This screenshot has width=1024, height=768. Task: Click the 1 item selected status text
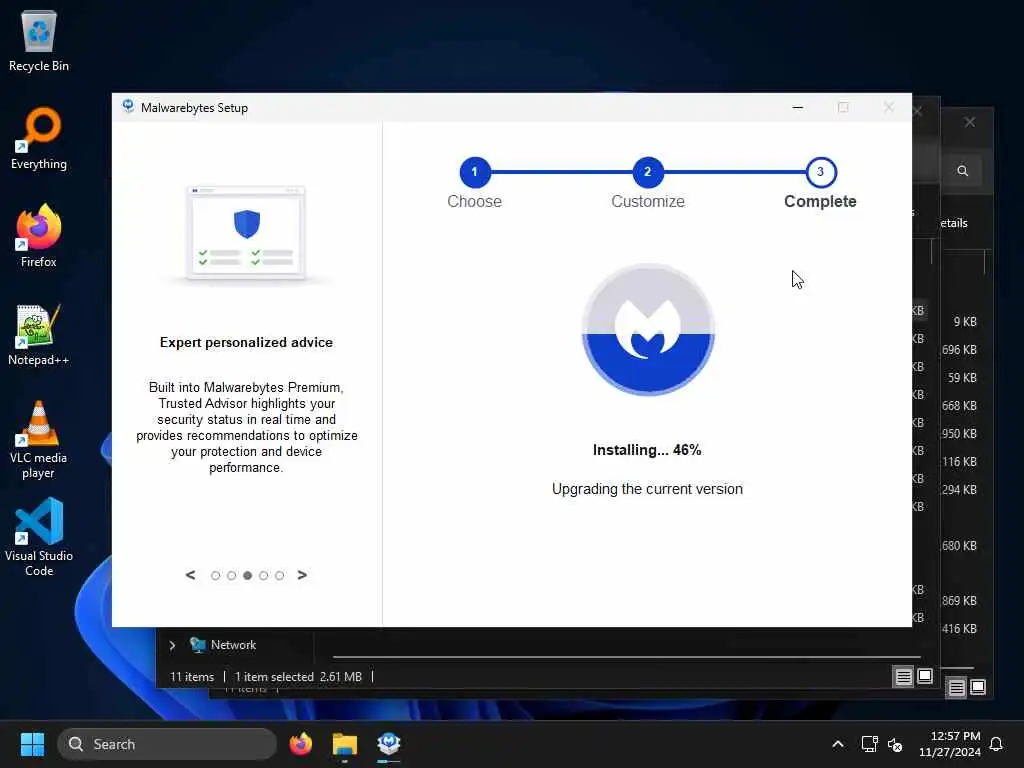(x=274, y=677)
